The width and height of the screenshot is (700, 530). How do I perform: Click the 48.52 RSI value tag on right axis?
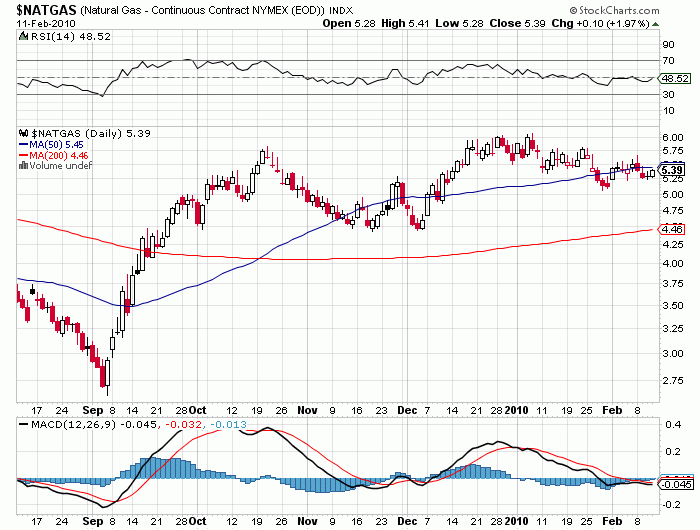676,78
